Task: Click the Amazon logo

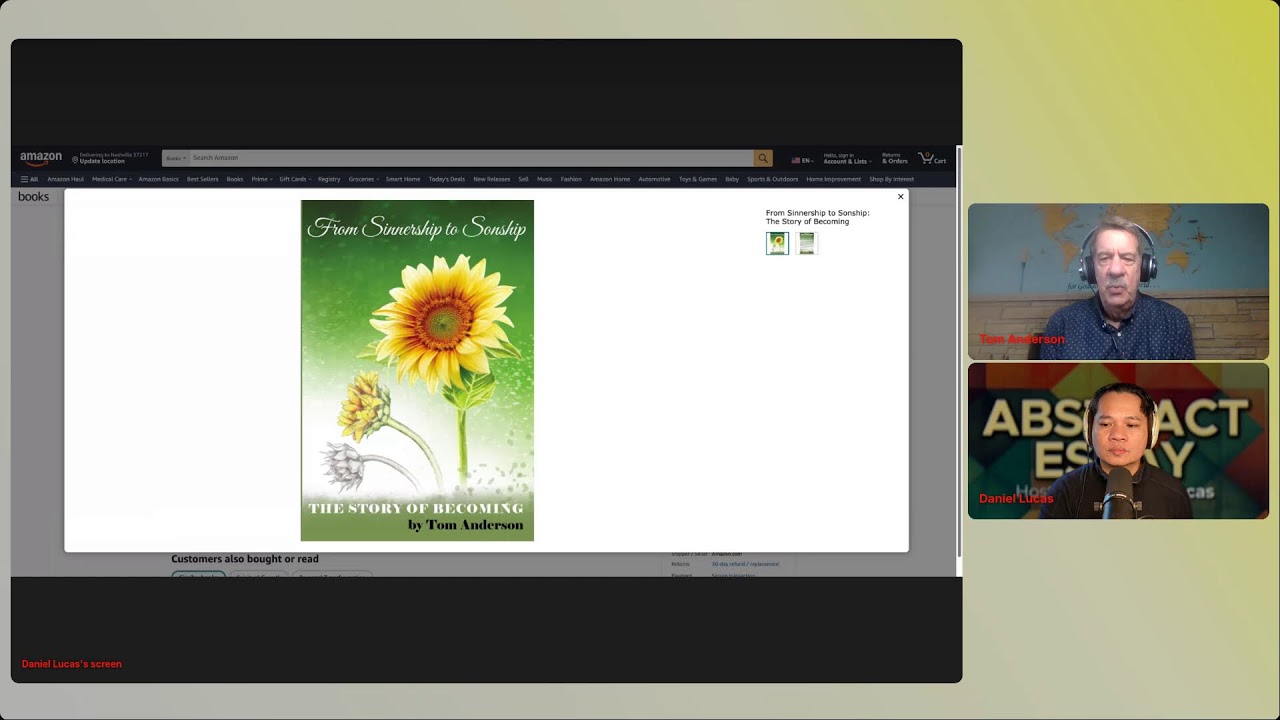Action: (x=41, y=158)
